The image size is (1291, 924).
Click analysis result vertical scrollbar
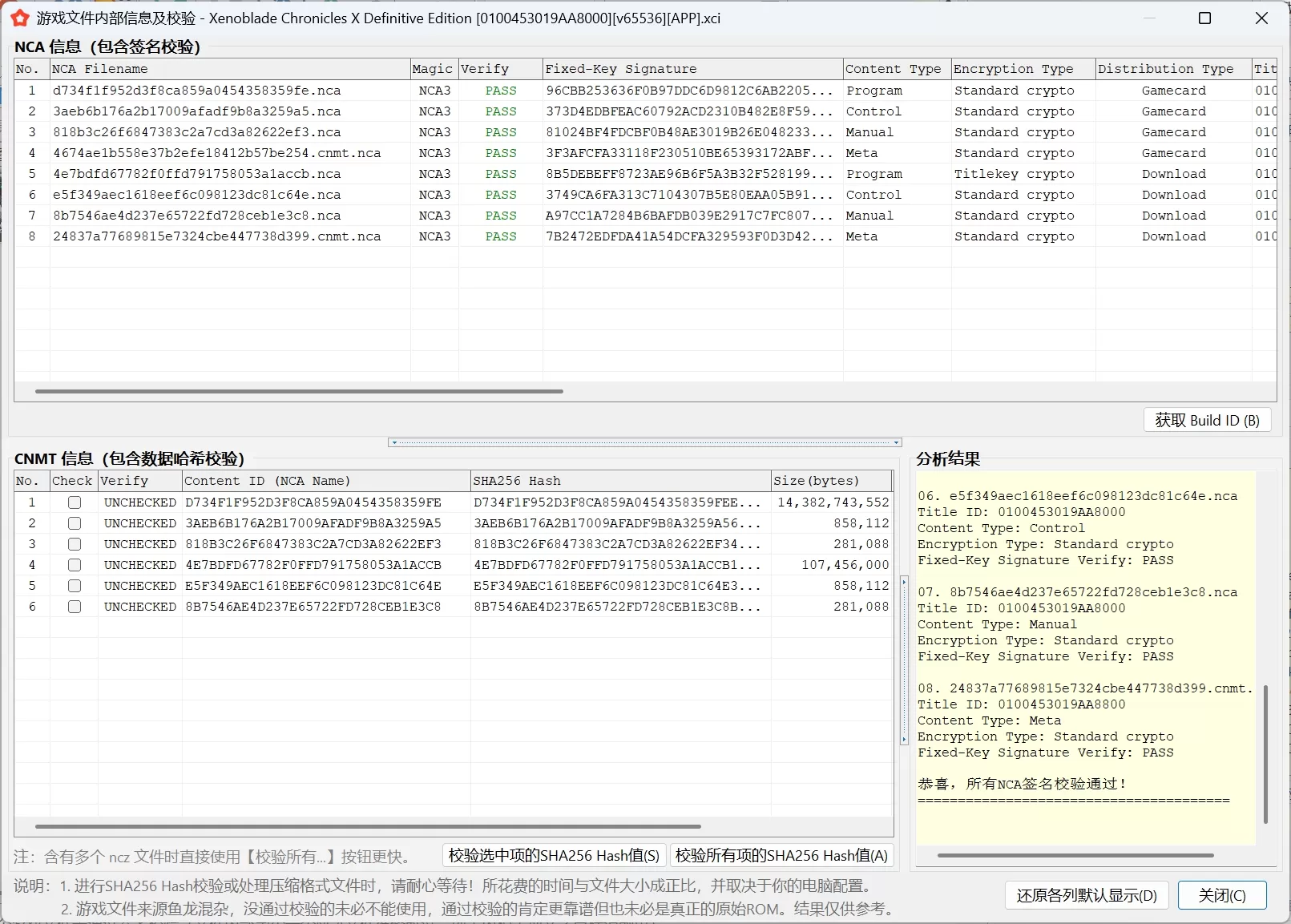1265,754
